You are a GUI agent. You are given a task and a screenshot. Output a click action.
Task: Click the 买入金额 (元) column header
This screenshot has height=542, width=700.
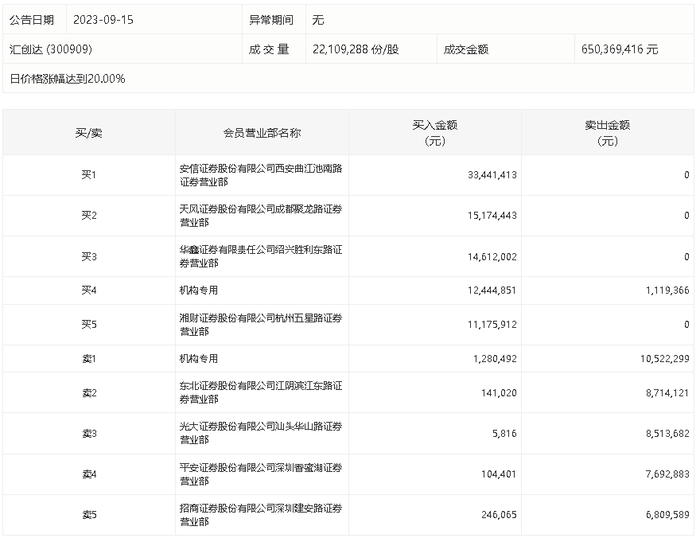(x=435, y=133)
